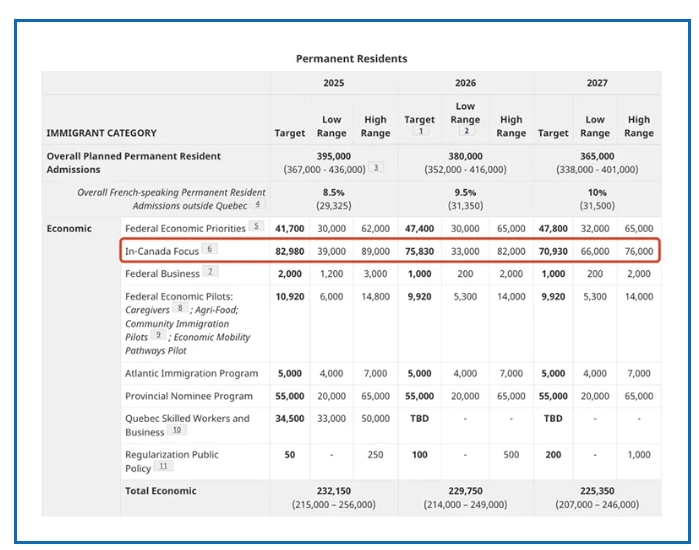Click the 2026 overall admissions figure 380,000

point(465,156)
